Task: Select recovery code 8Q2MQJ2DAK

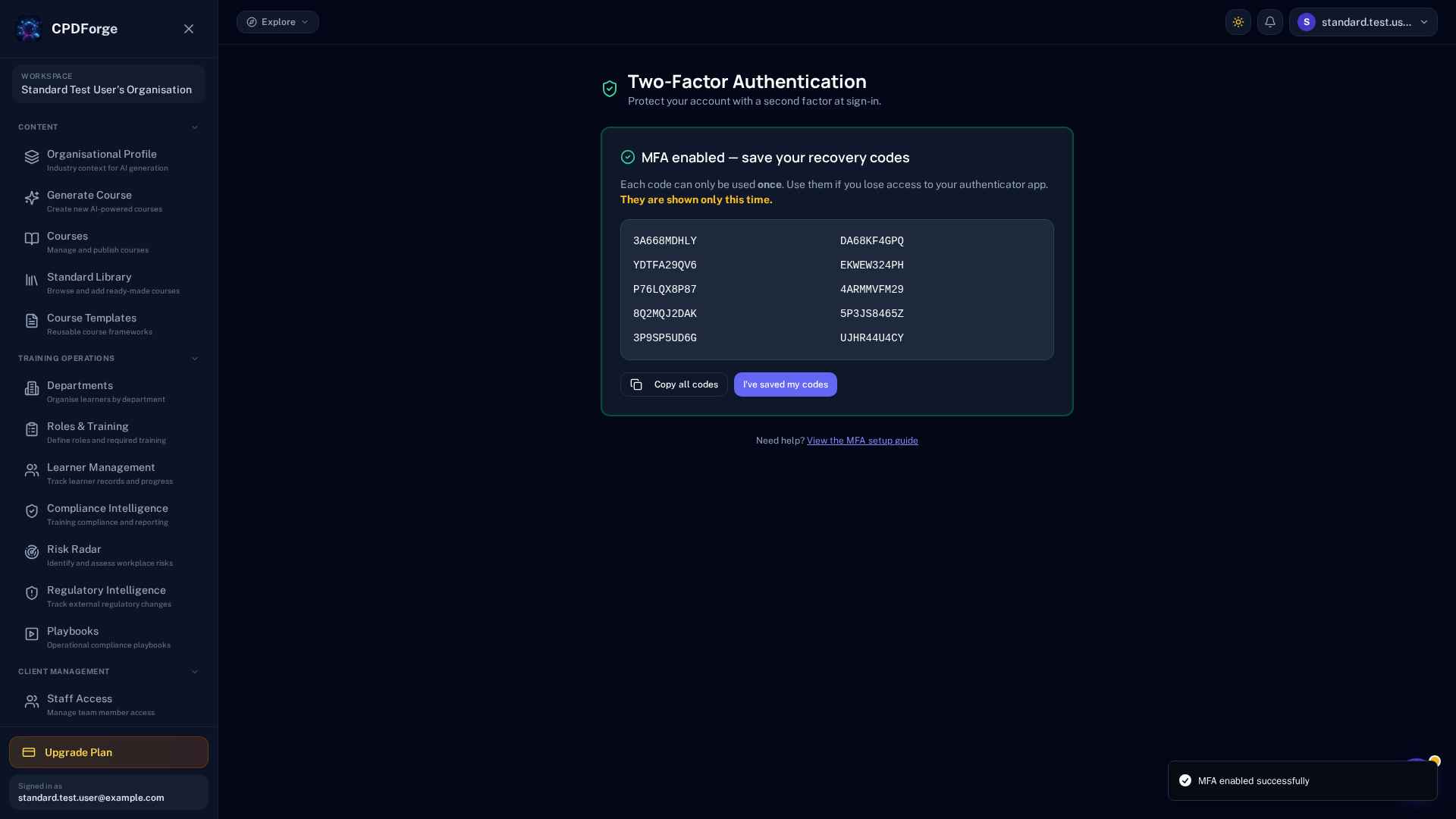Action: coord(665,314)
